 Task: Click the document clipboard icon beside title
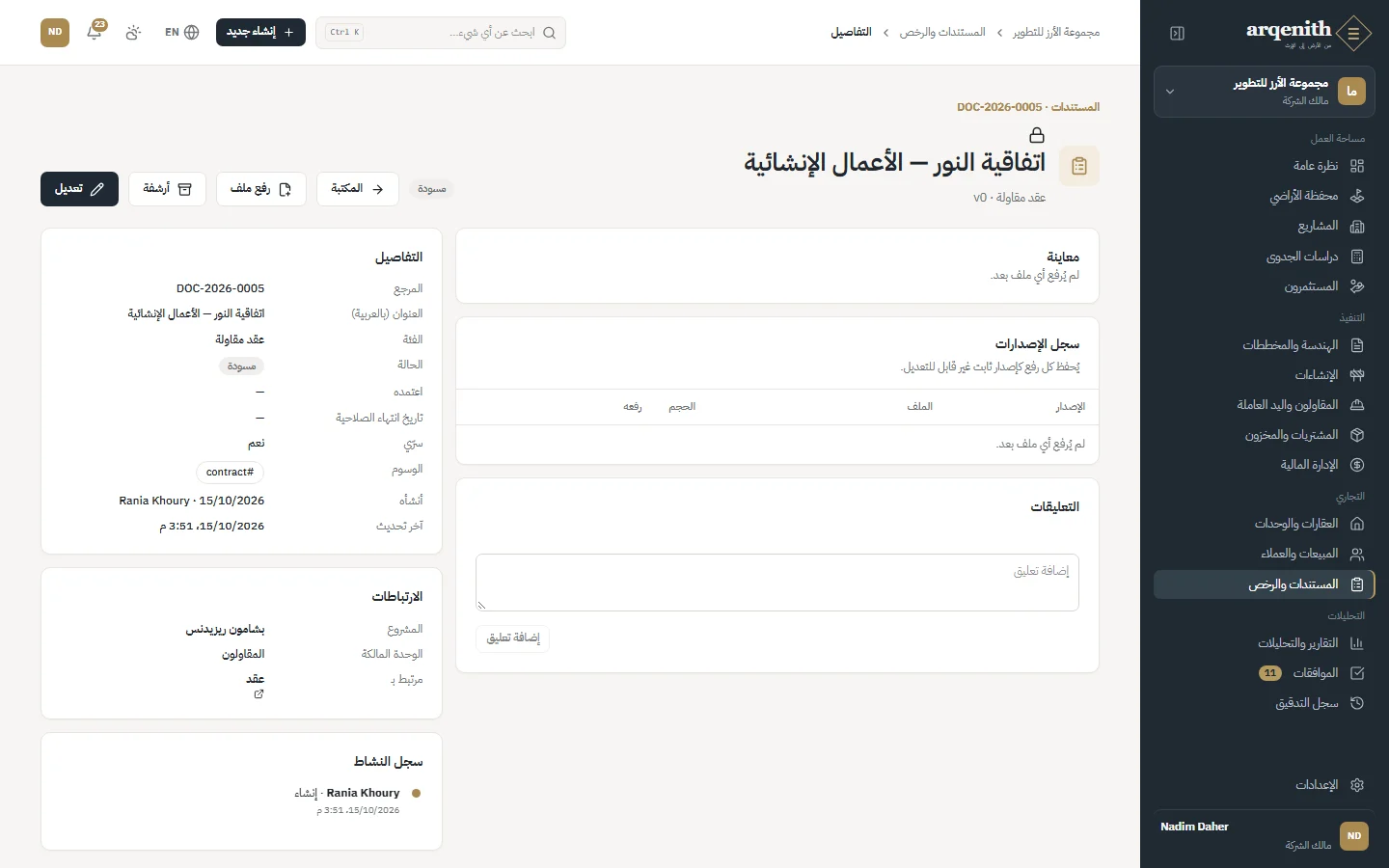pos(1079,166)
